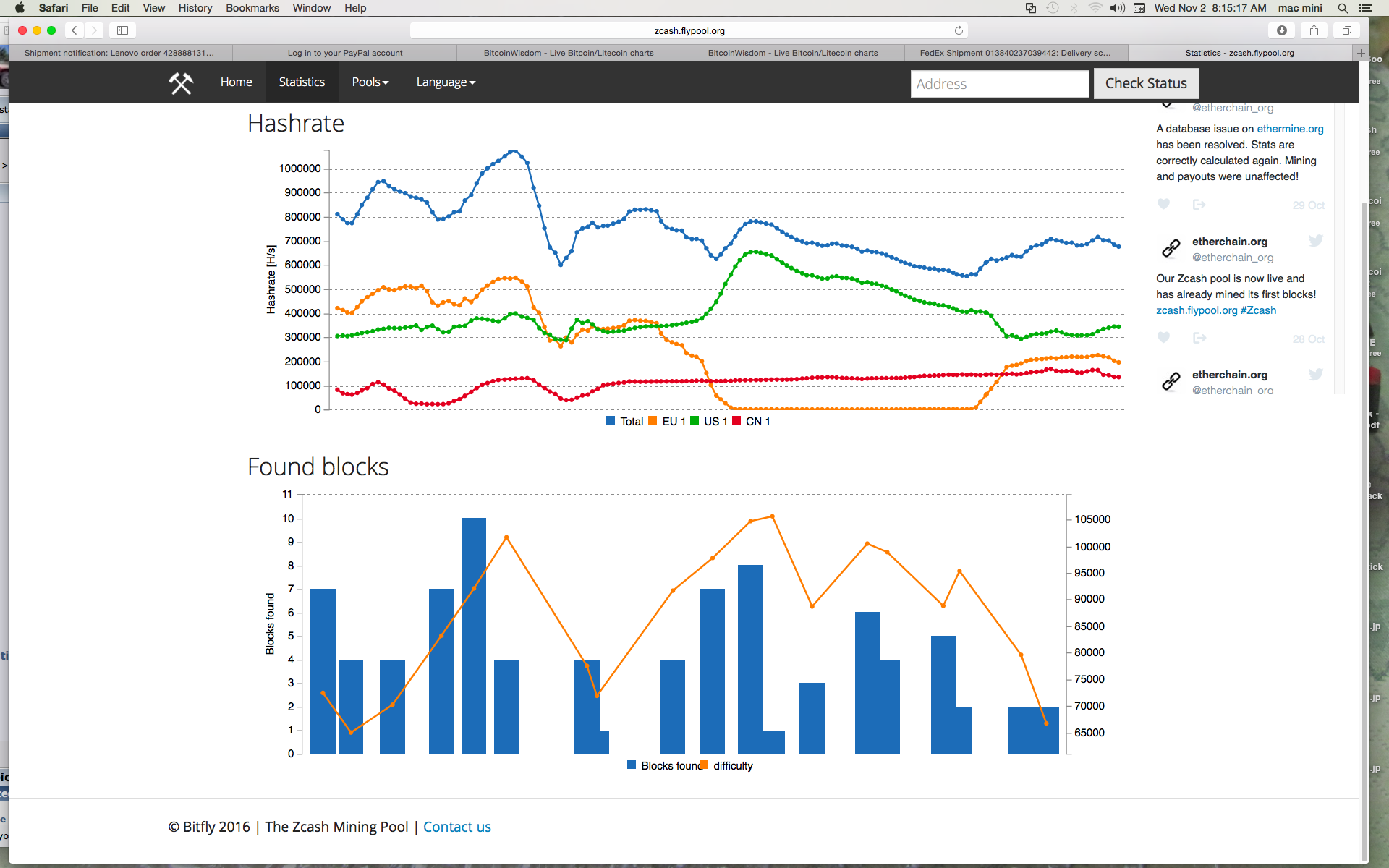Reload the page with the refresh icon

959,30
